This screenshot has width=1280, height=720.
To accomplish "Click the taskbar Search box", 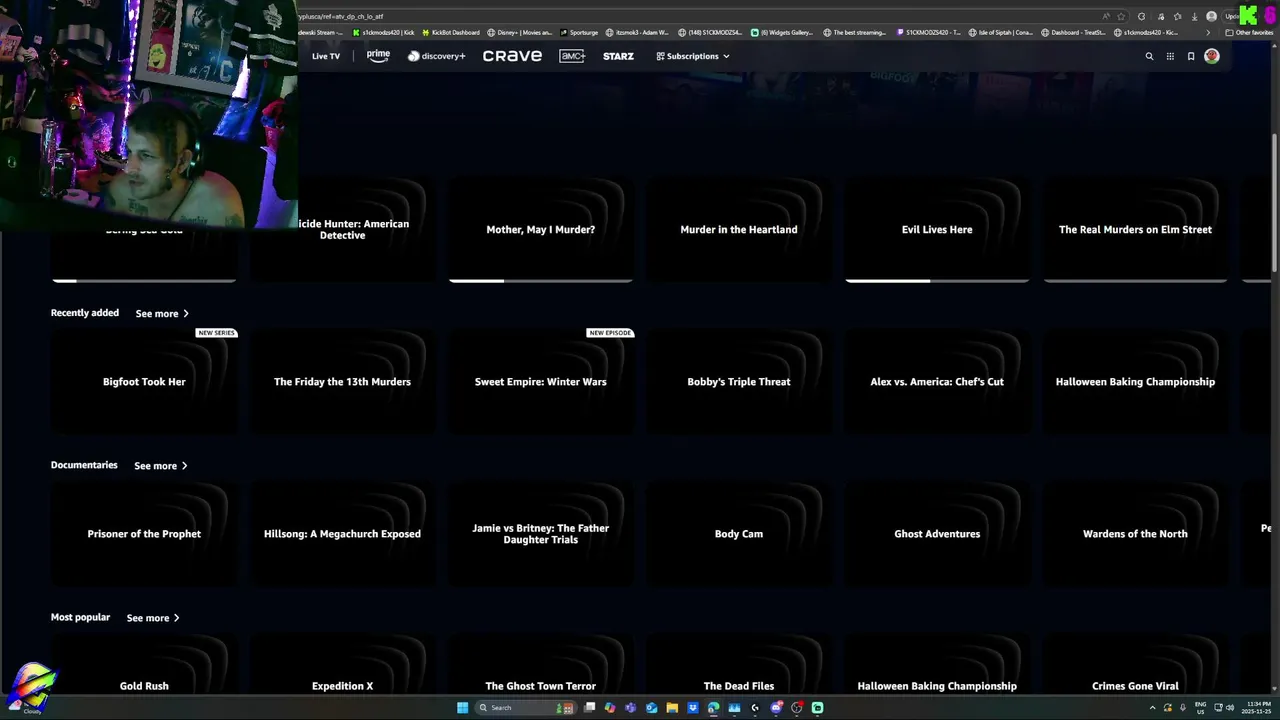I will click(x=525, y=707).
